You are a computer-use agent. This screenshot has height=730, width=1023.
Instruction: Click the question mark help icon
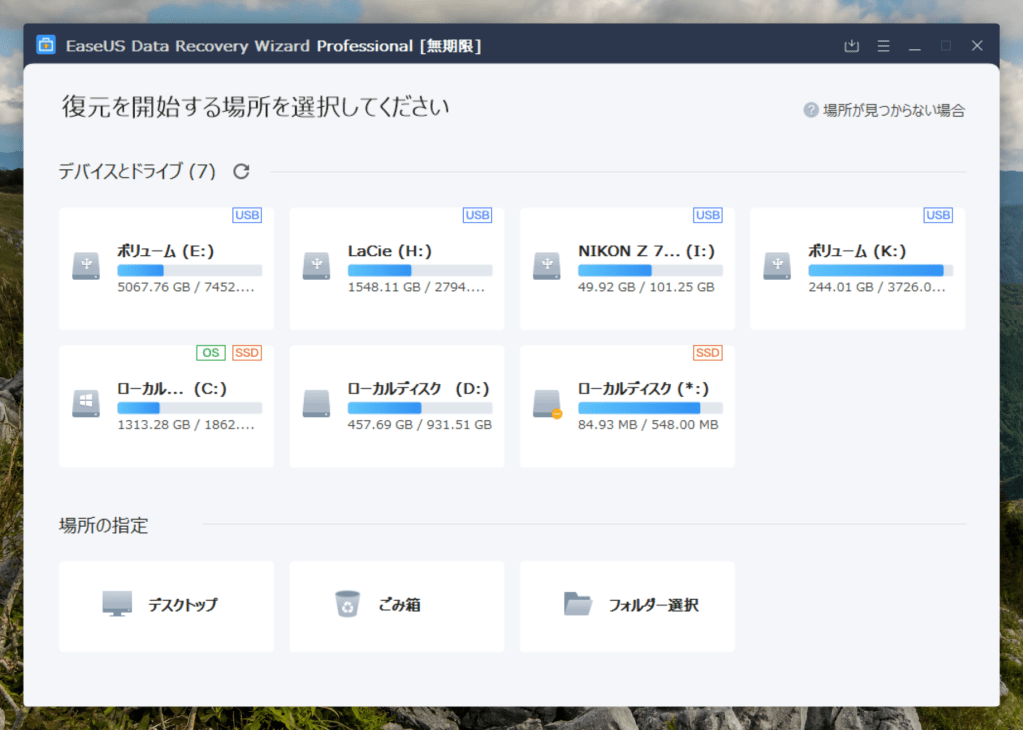(x=811, y=110)
